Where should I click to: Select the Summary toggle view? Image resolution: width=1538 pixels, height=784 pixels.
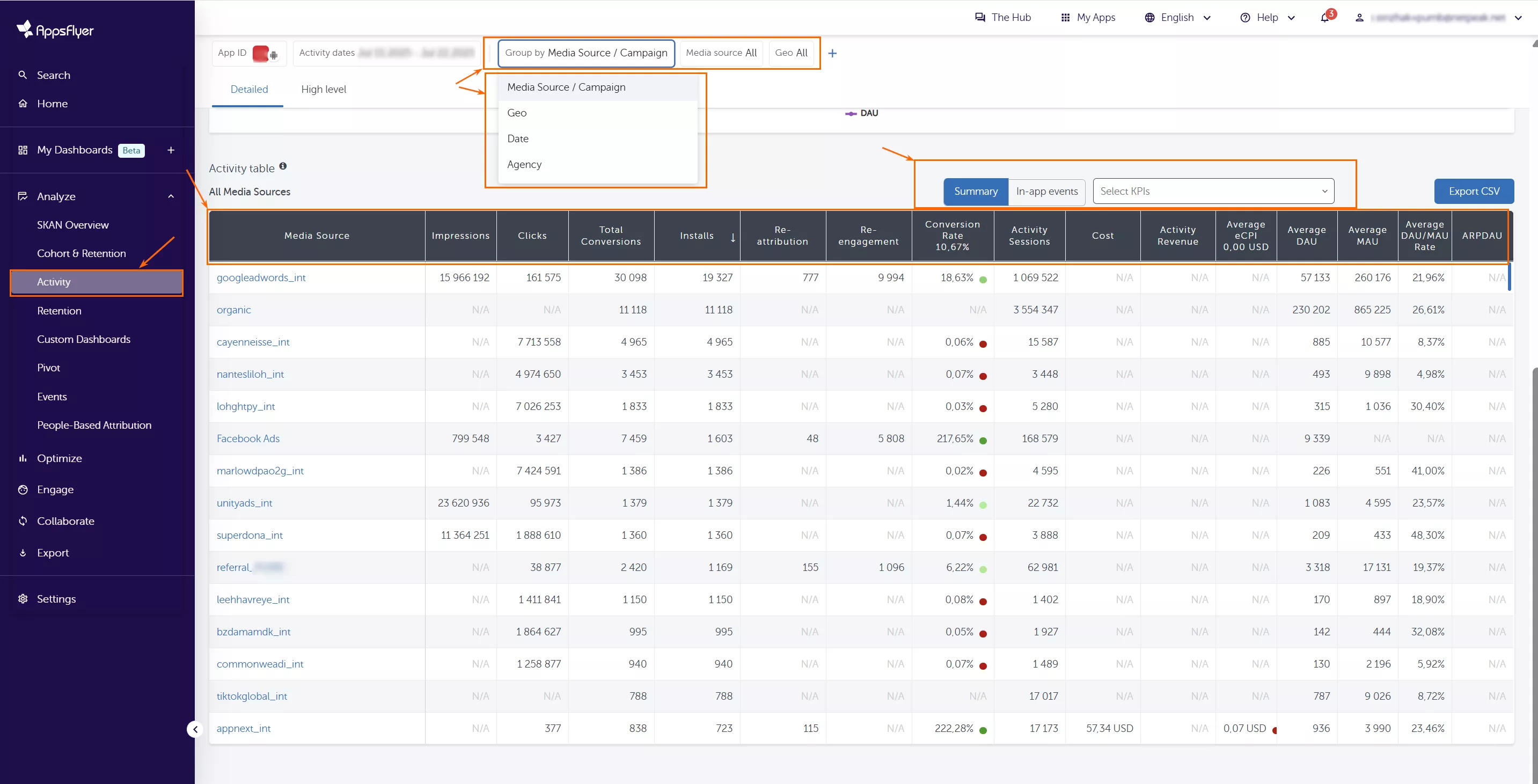click(x=976, y=192)
